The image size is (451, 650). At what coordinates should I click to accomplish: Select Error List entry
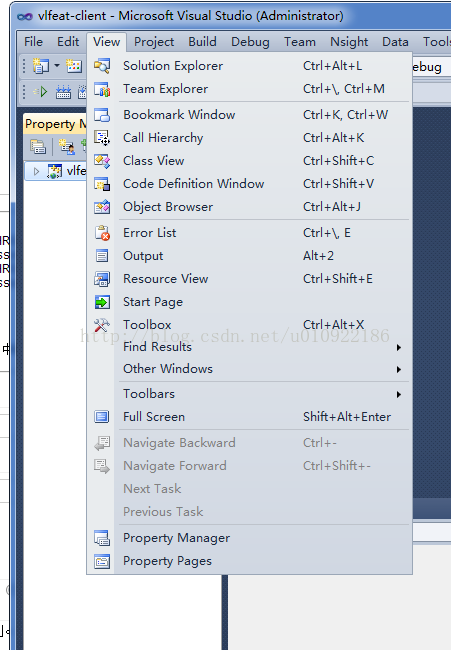(250, 233)
